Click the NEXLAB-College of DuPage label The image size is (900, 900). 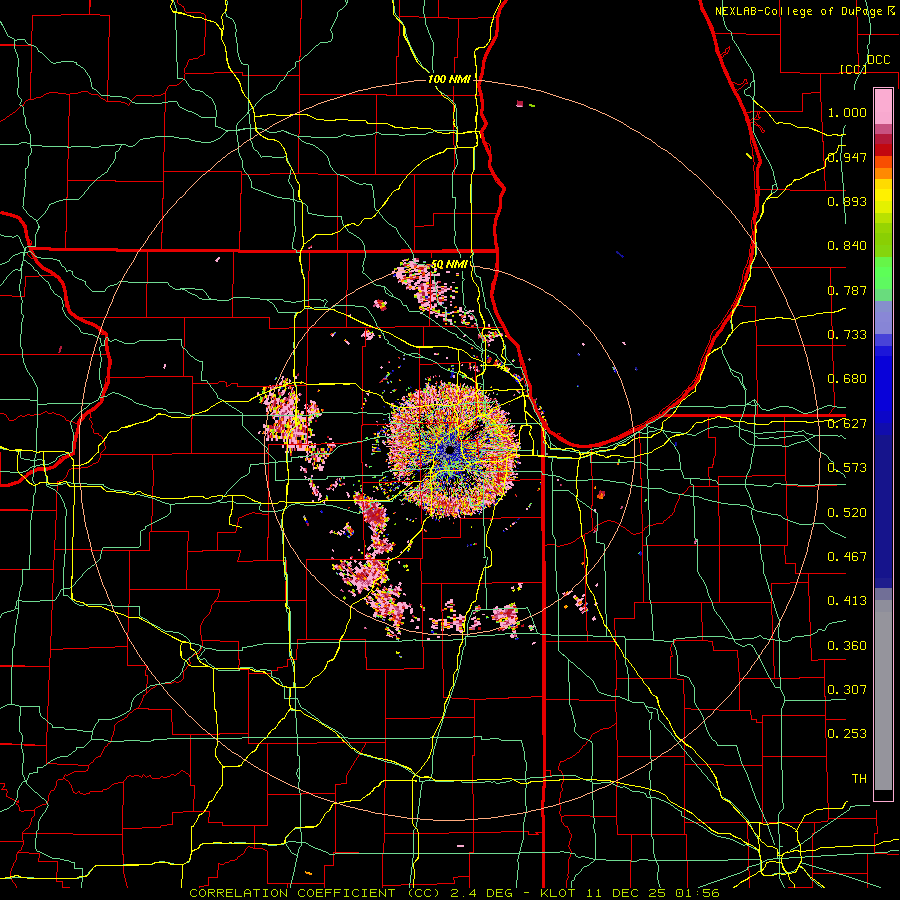(x=800, y=11)
